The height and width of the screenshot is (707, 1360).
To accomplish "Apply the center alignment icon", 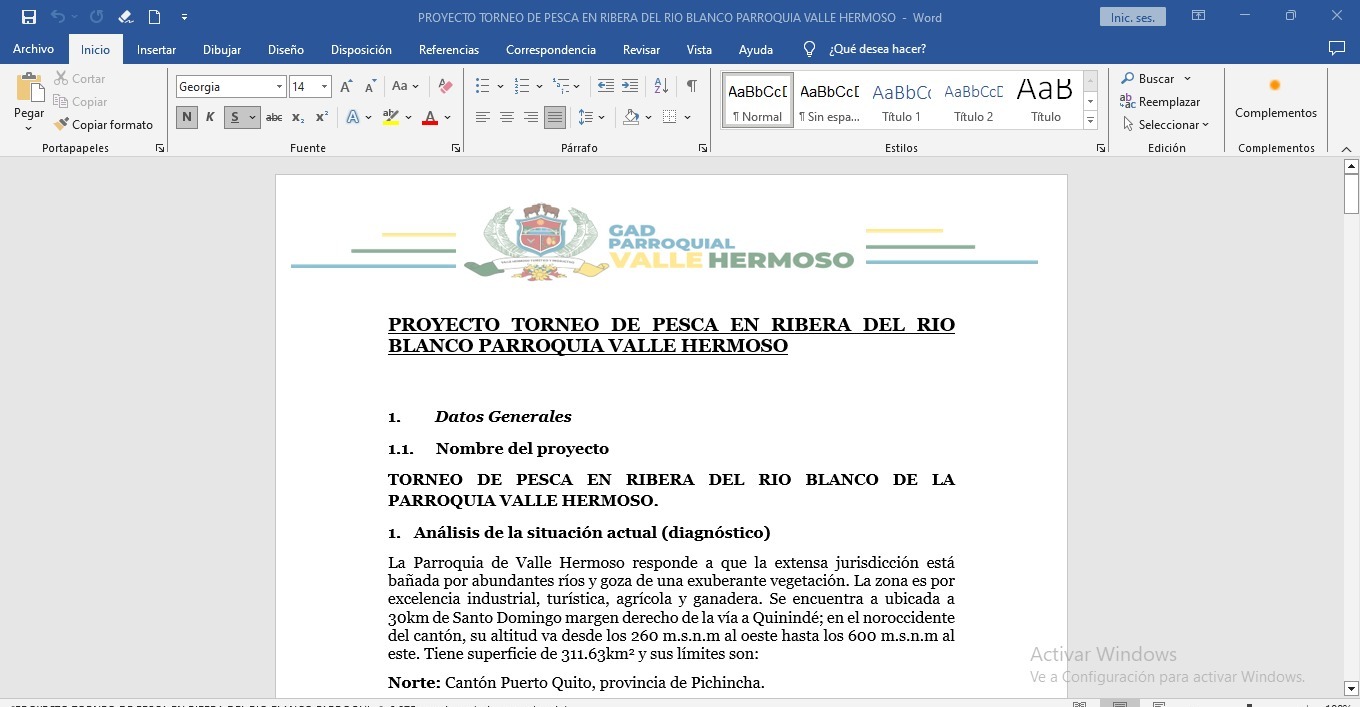I will [x=507, y=118].
